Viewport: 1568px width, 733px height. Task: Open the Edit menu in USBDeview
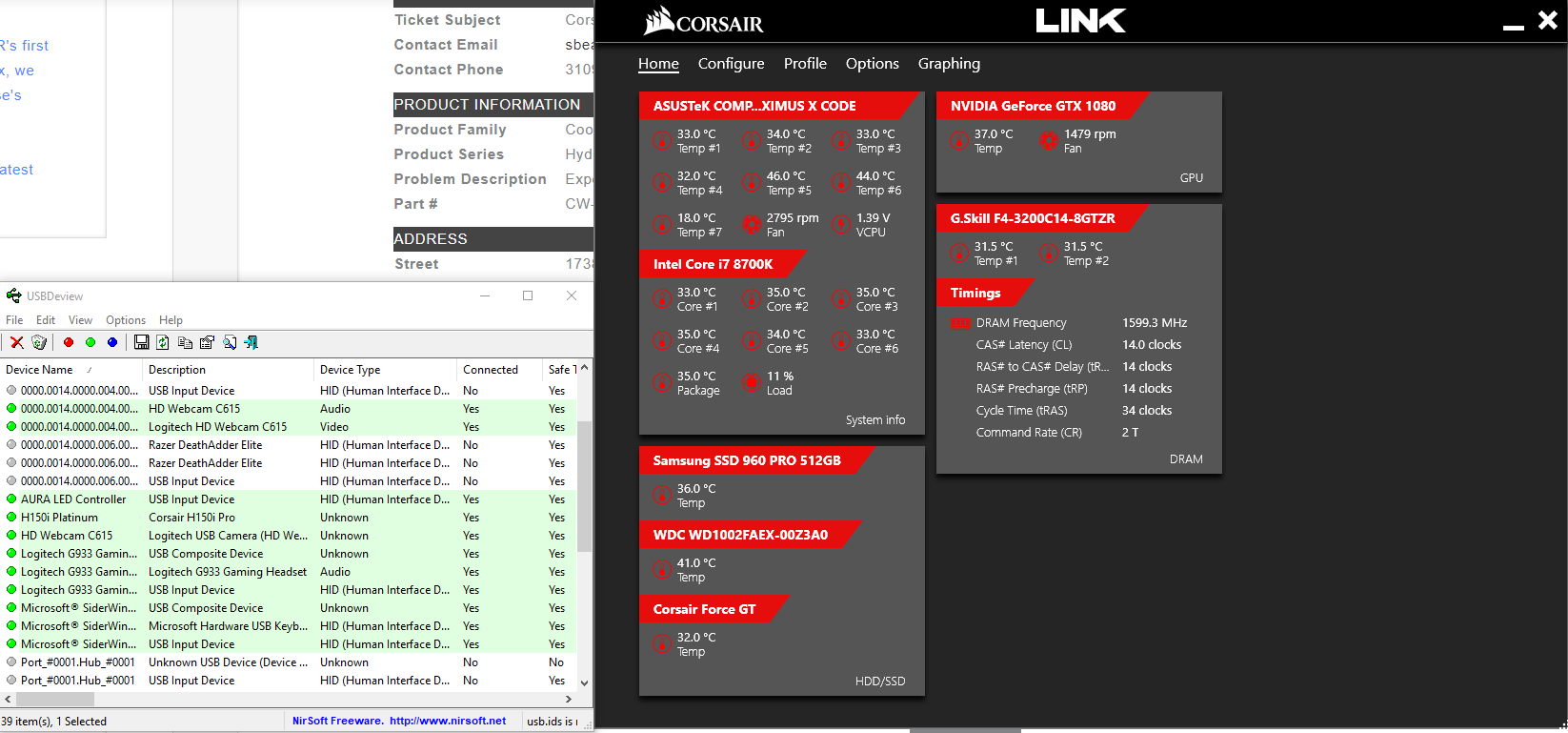[46, 320]
